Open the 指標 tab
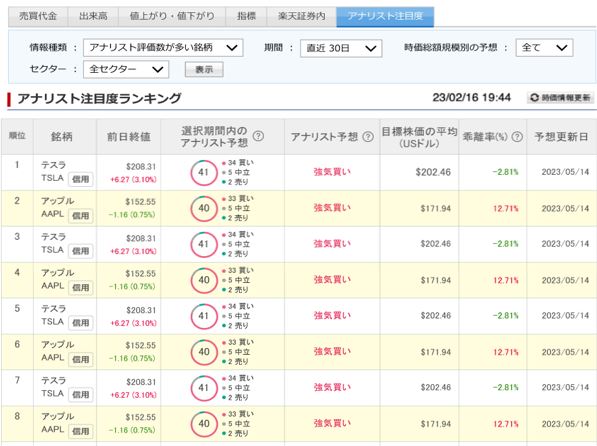This screenshot has height=446, width=597. pyautogui.click(x=246, y=16)
